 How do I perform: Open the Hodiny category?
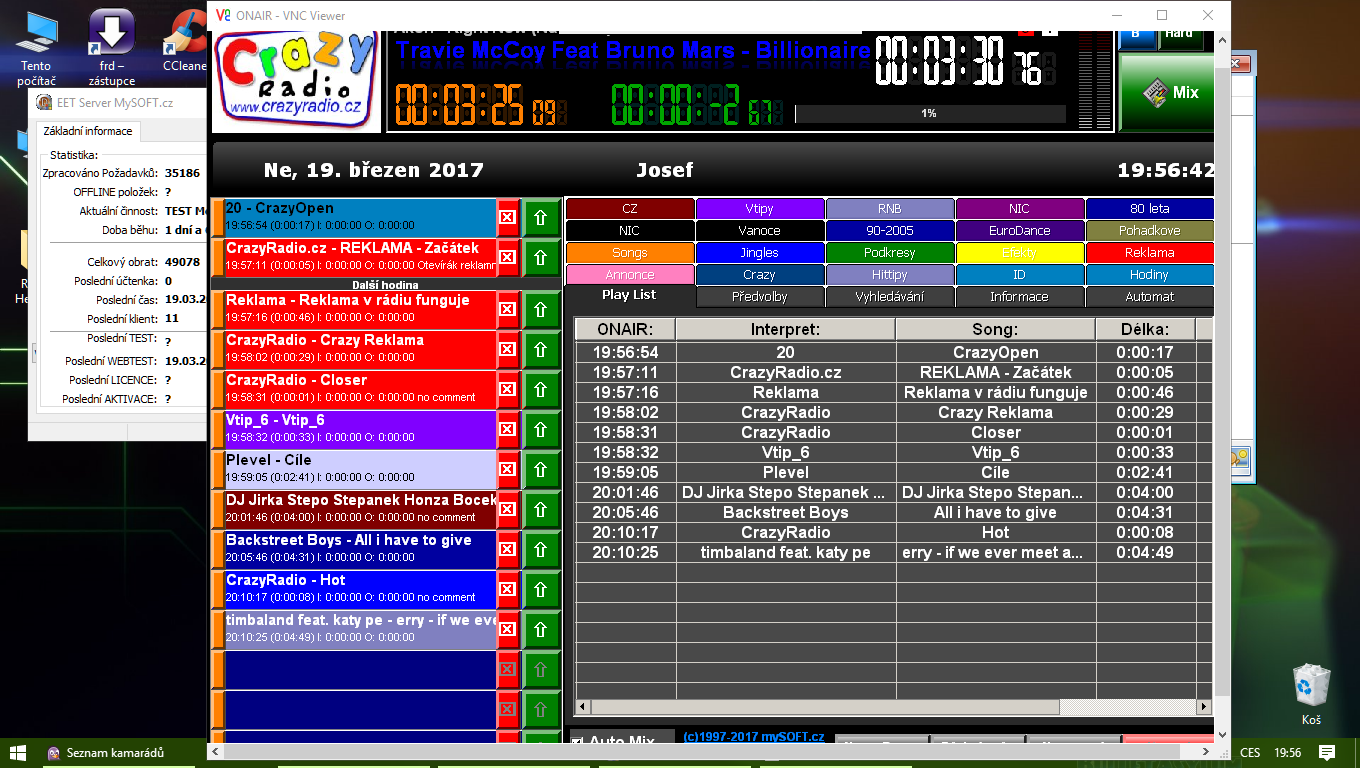(x=1150, y=275)
